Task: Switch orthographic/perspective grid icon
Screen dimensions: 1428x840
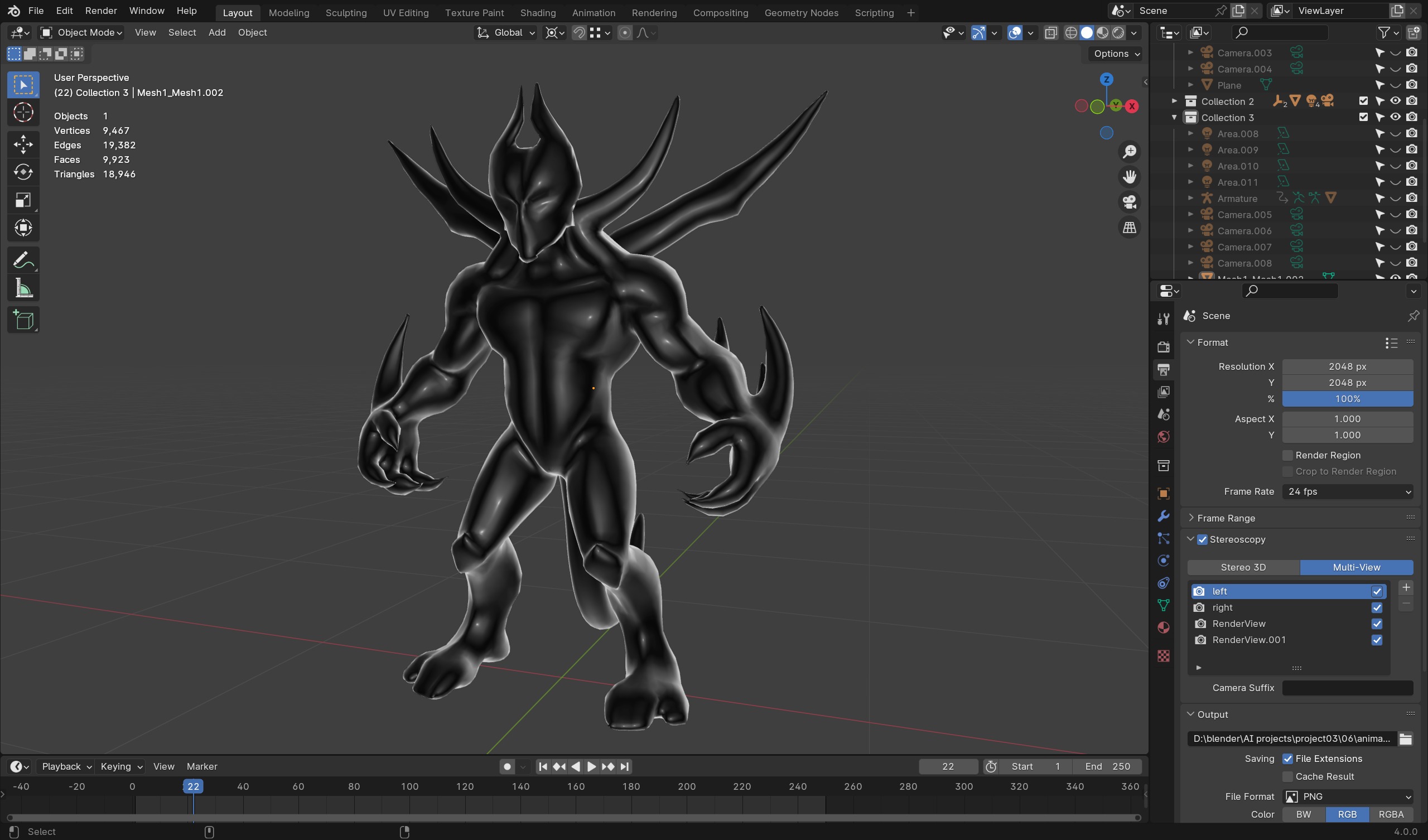Action: (1130, 228)
